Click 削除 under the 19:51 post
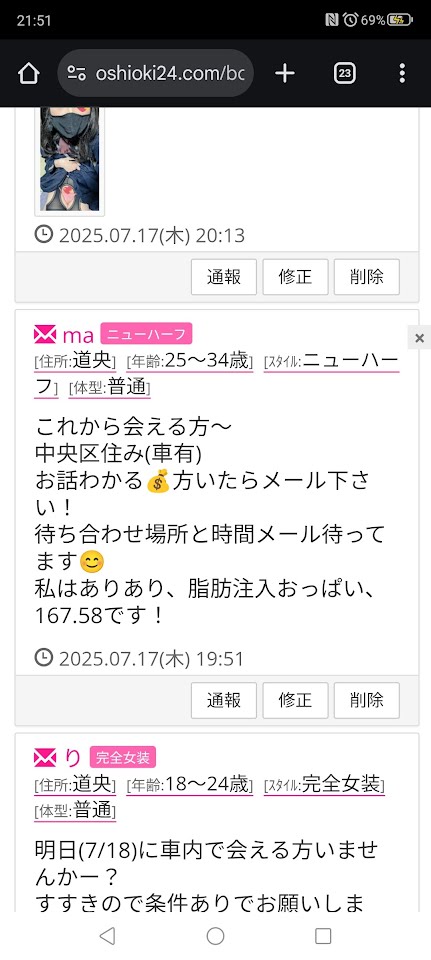Screen dimensions: 431x960 tap(367, 700)
